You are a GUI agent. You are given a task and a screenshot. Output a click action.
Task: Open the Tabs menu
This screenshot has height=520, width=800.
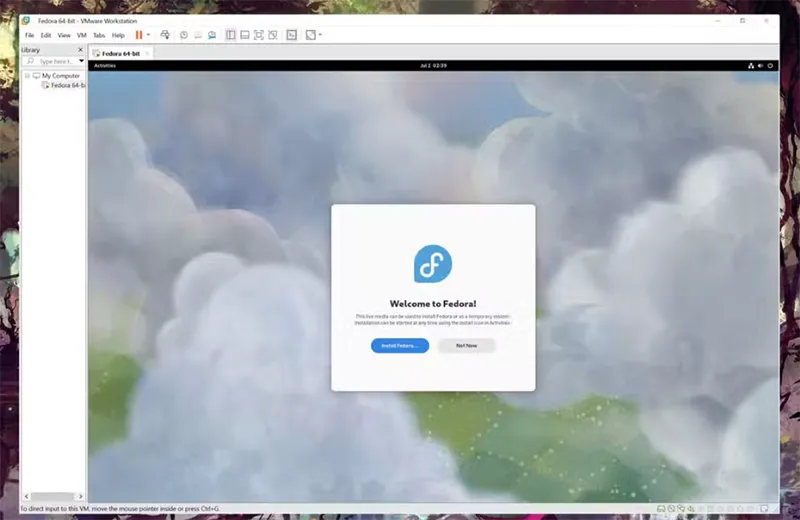tap(99, 35)
